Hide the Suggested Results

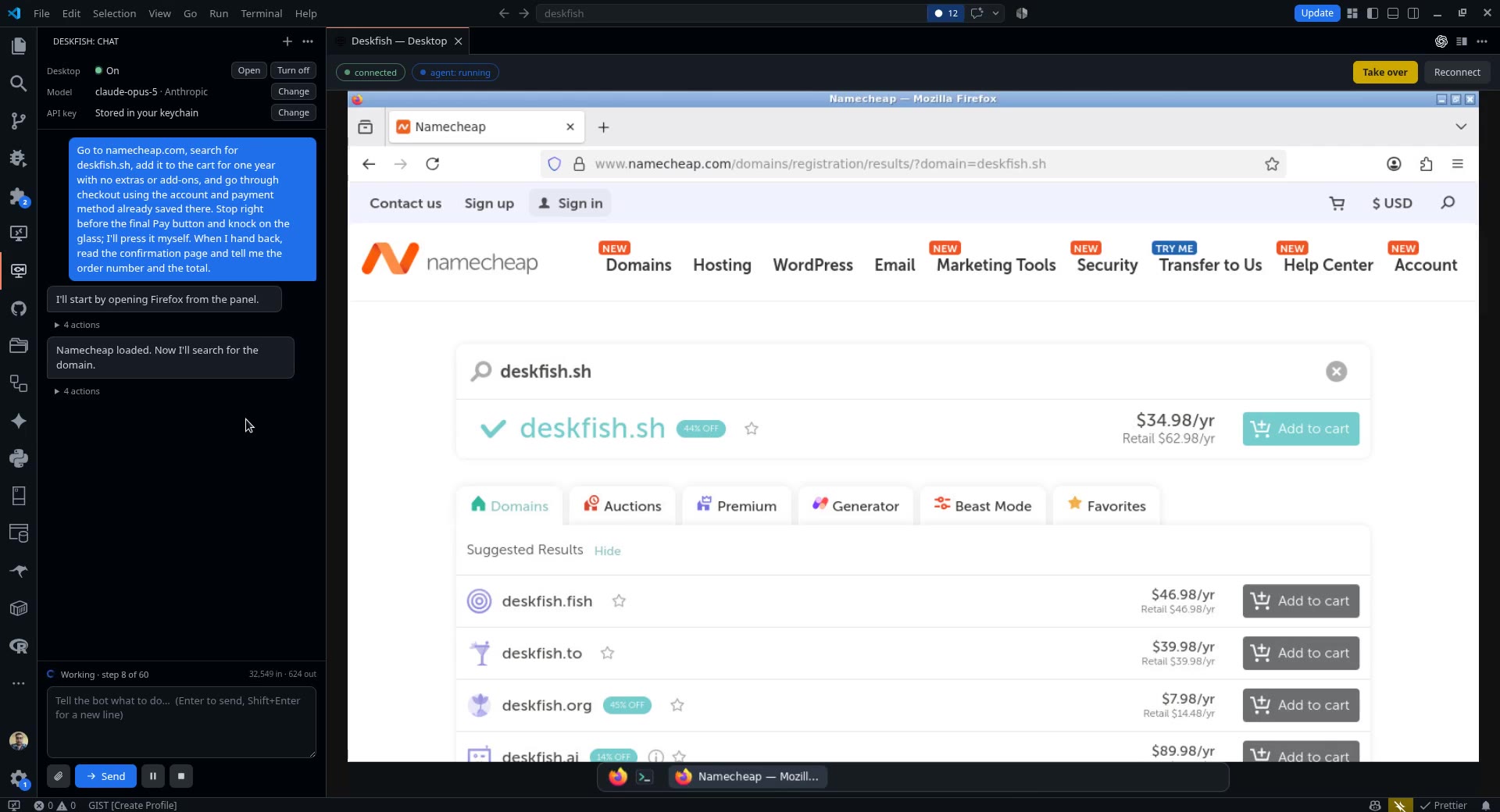pos(607,551)
